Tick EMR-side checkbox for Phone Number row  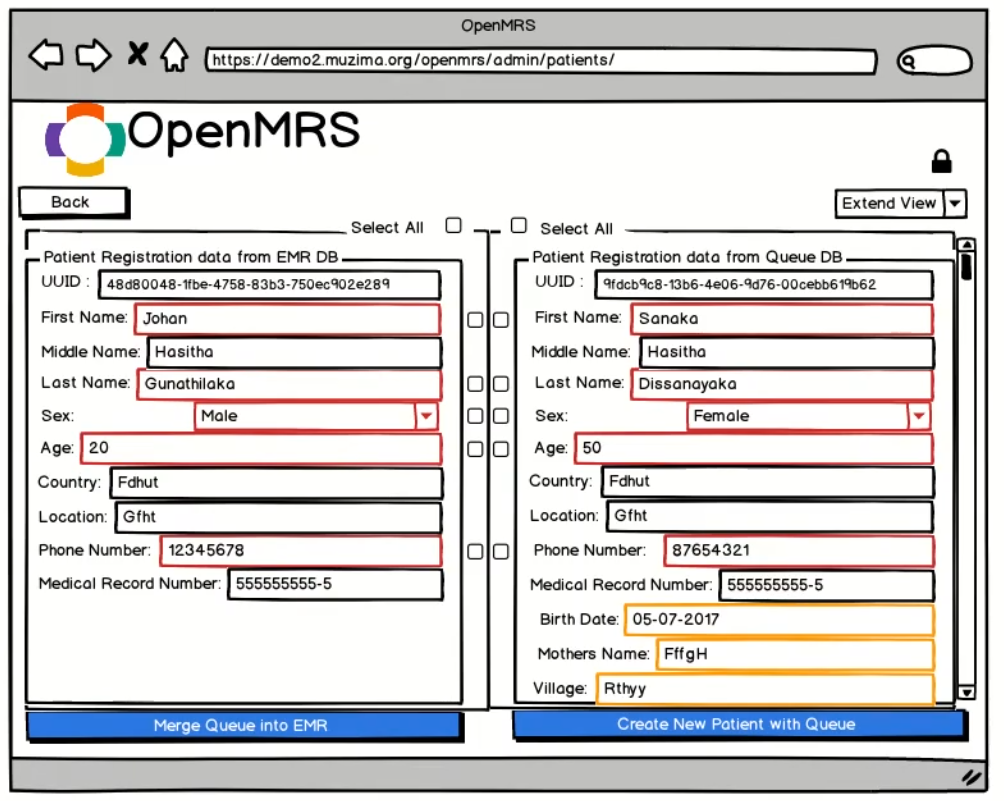[x=475, y=551]
